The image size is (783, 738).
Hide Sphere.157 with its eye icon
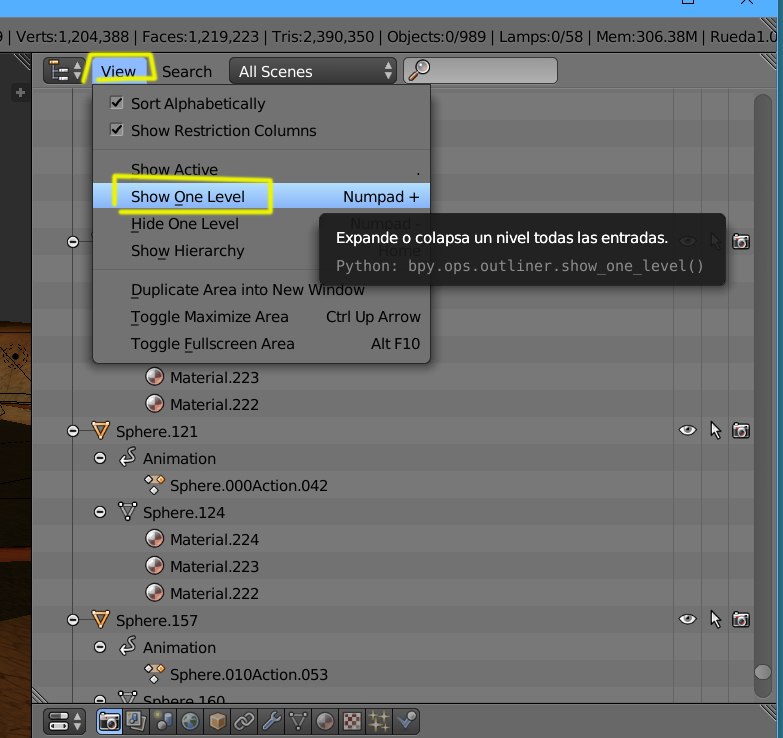point(688,619)
